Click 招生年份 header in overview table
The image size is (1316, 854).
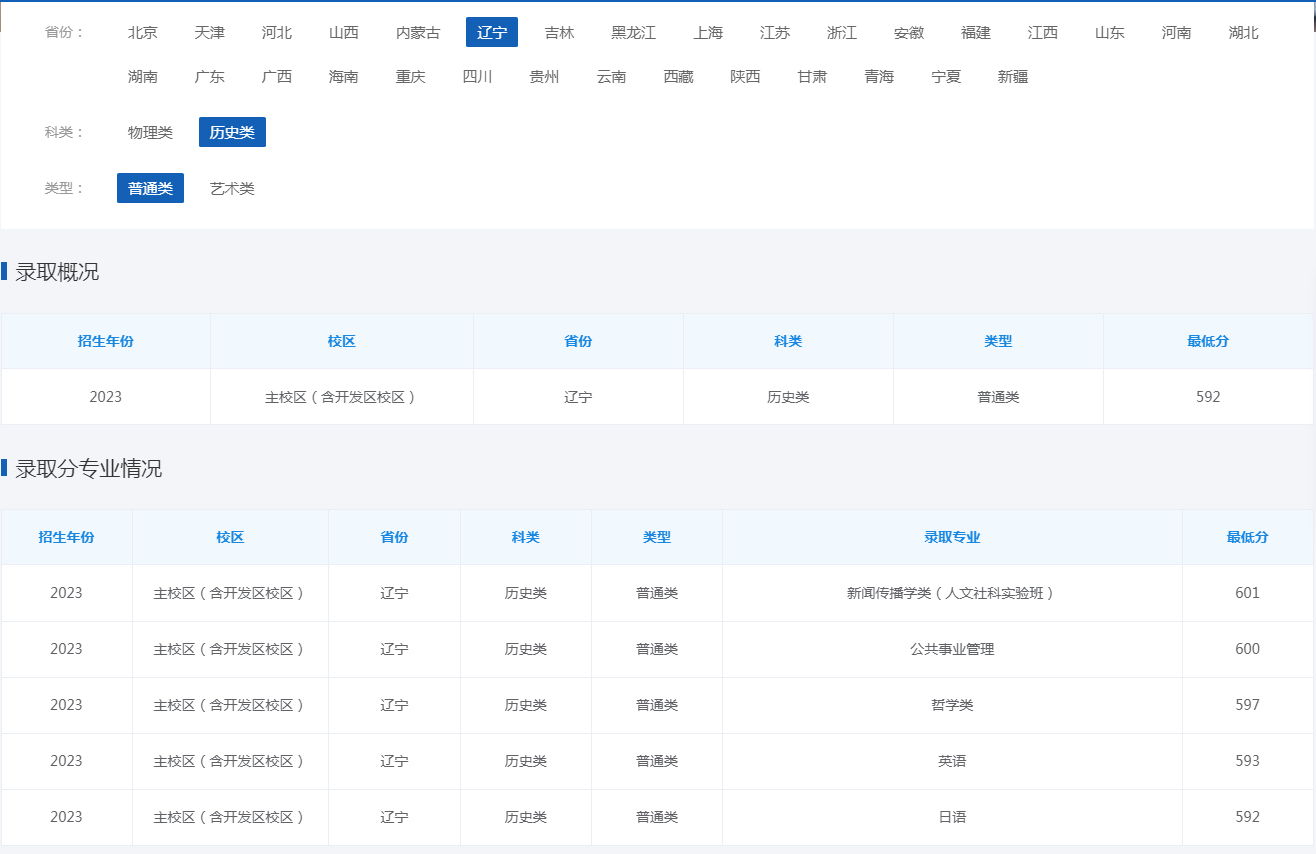coord(106,341)
